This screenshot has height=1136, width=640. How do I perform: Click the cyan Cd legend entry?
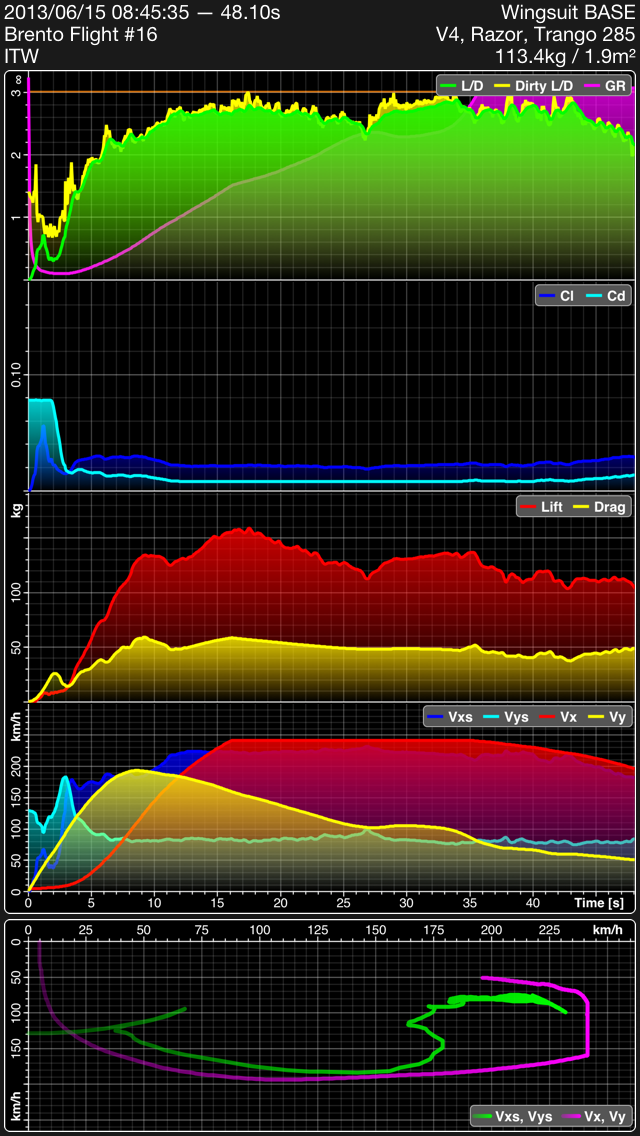pos(608,297)
